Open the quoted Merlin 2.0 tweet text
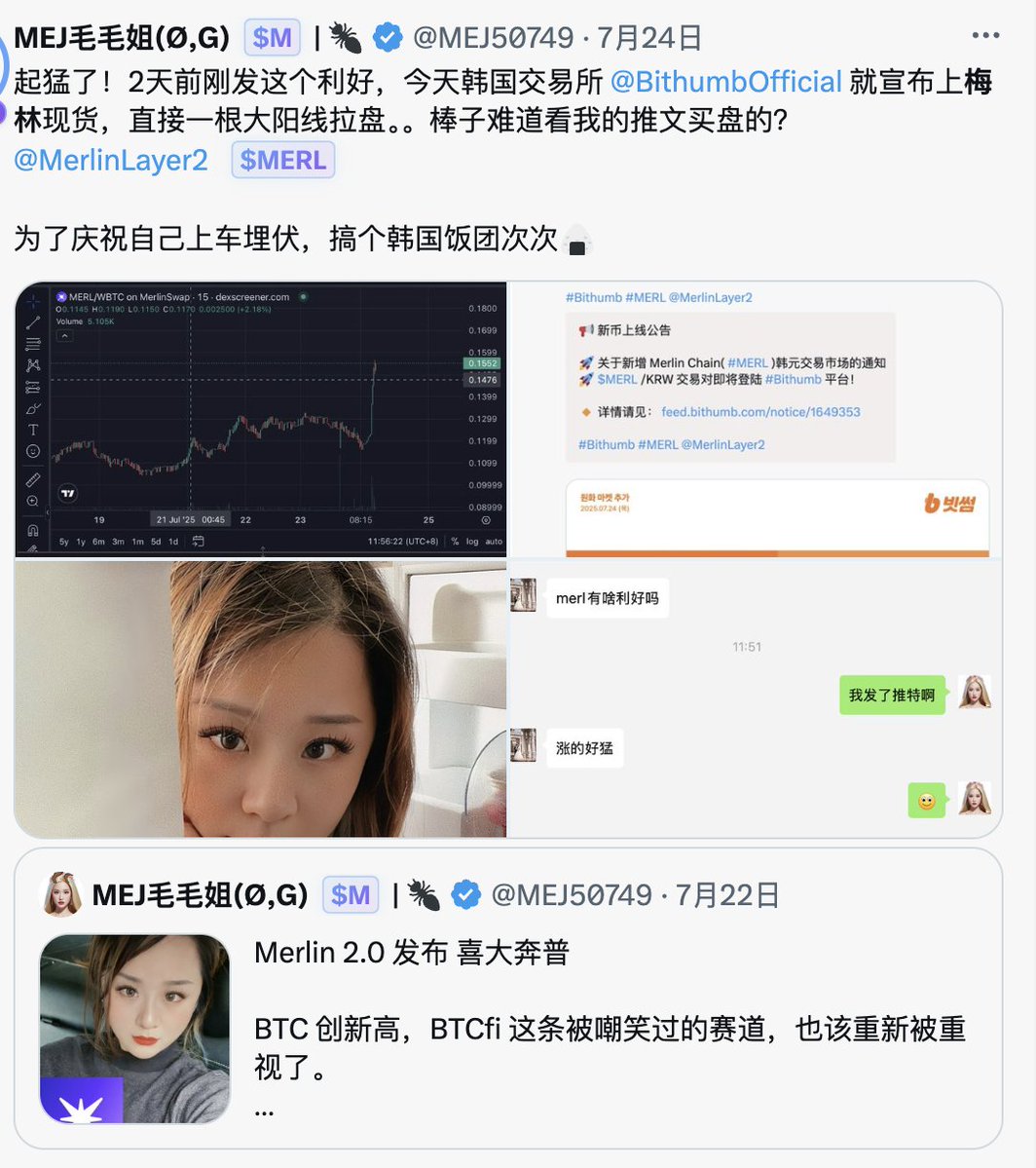 (x=610, y=1028)
